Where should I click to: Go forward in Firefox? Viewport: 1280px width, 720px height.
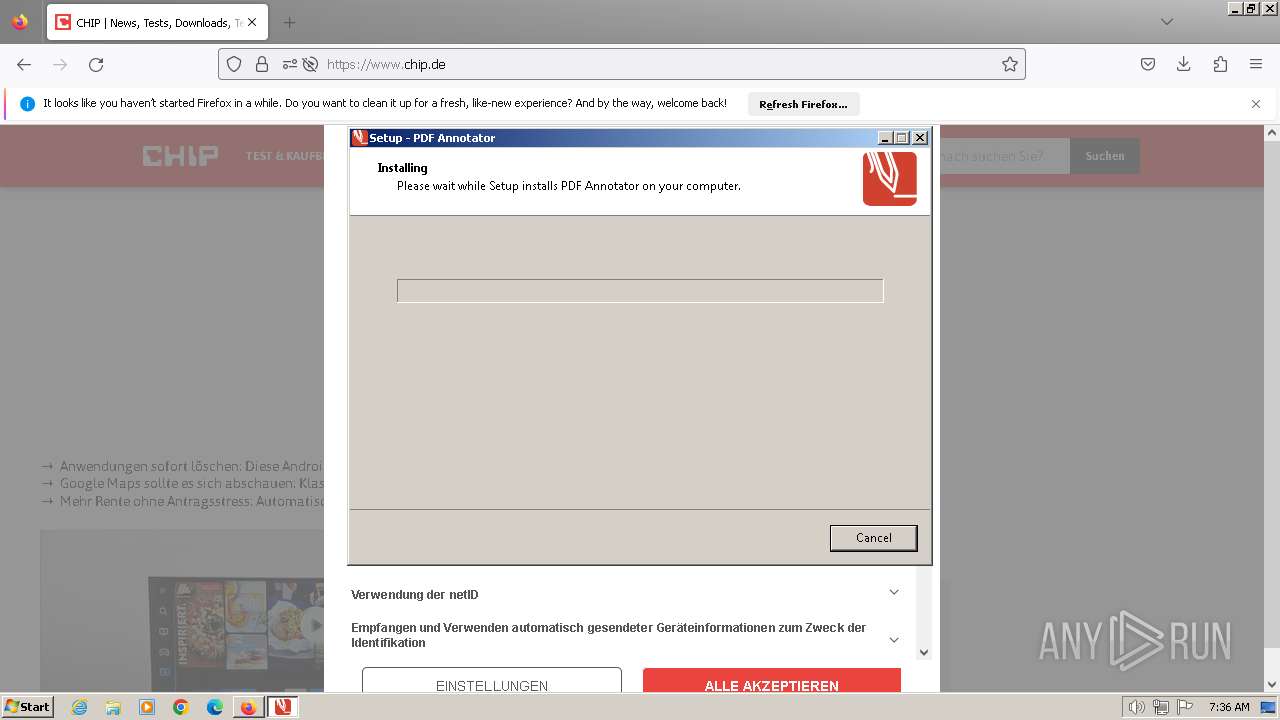point(60,64)
